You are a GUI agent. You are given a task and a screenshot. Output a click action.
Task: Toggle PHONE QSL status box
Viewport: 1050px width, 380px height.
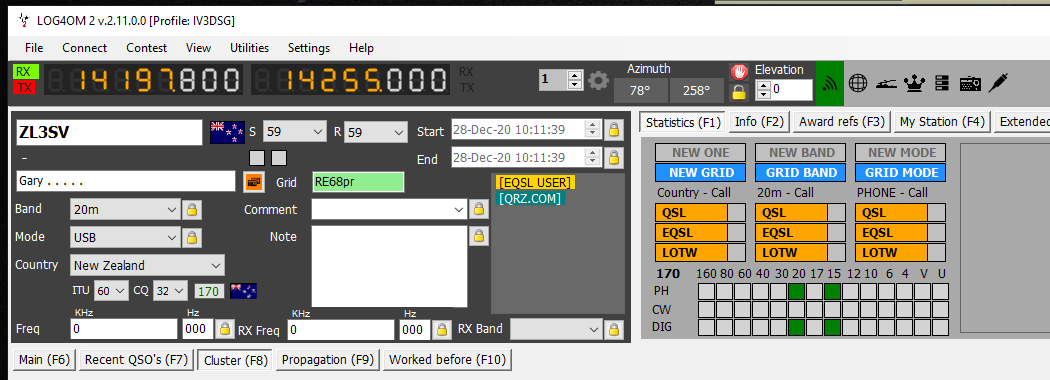click(937, 213)
